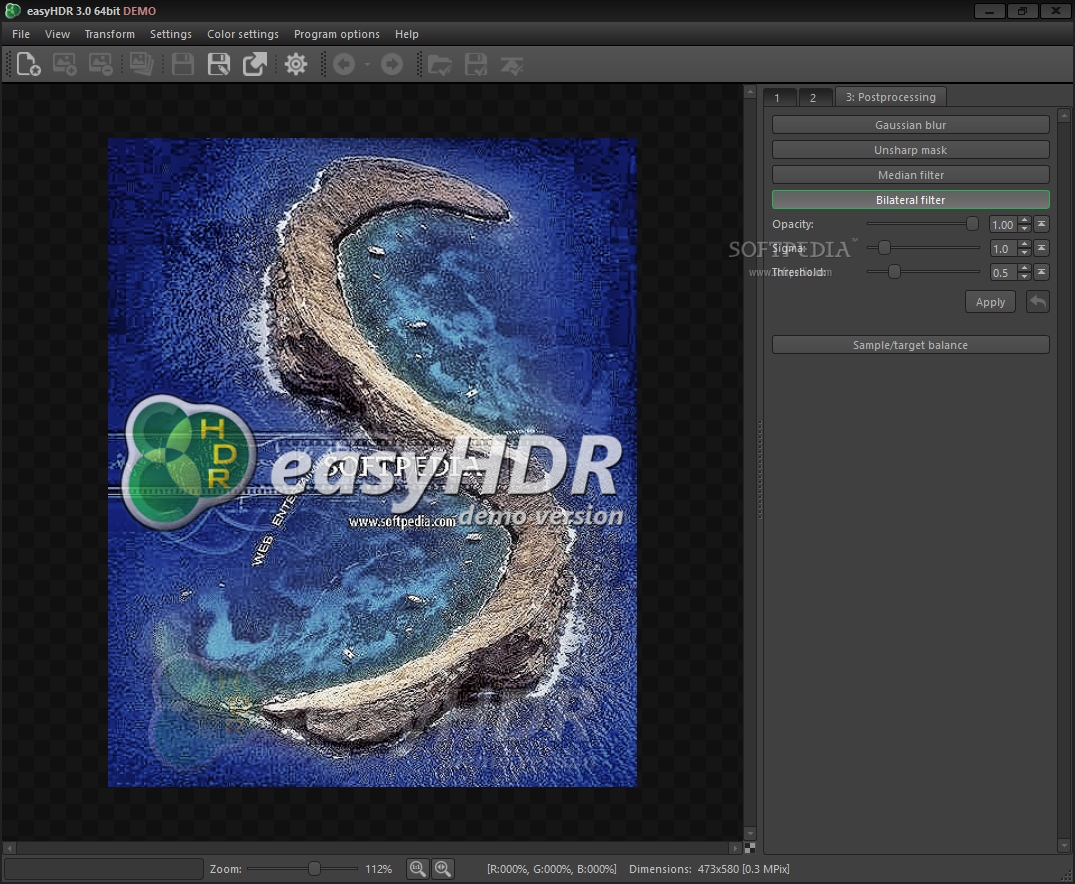Click the zoom out magnifier icon
This screenshot has height=884, width=1075.
417,869
